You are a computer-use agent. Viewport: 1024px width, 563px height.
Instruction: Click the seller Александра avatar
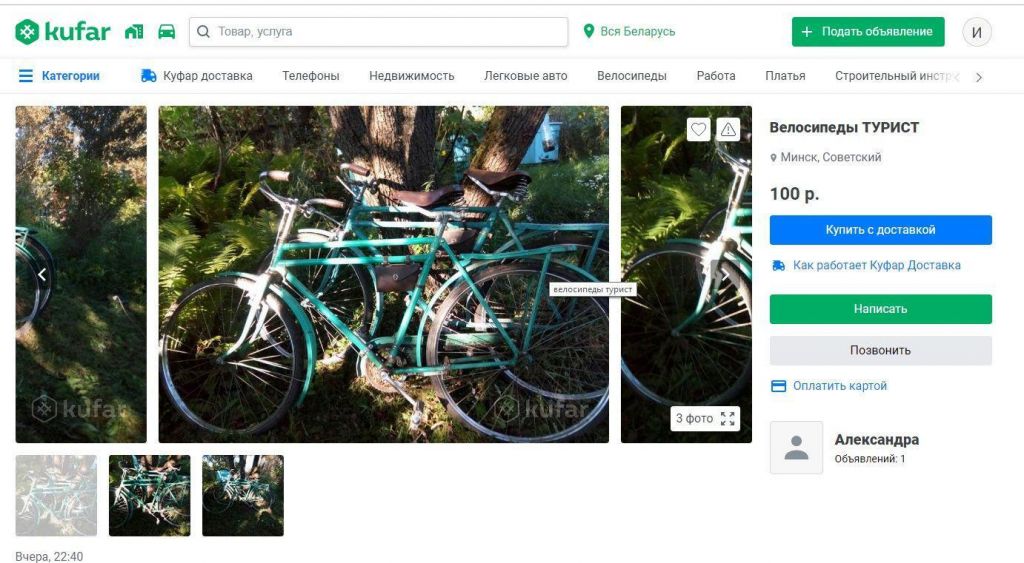pos(796,447)
